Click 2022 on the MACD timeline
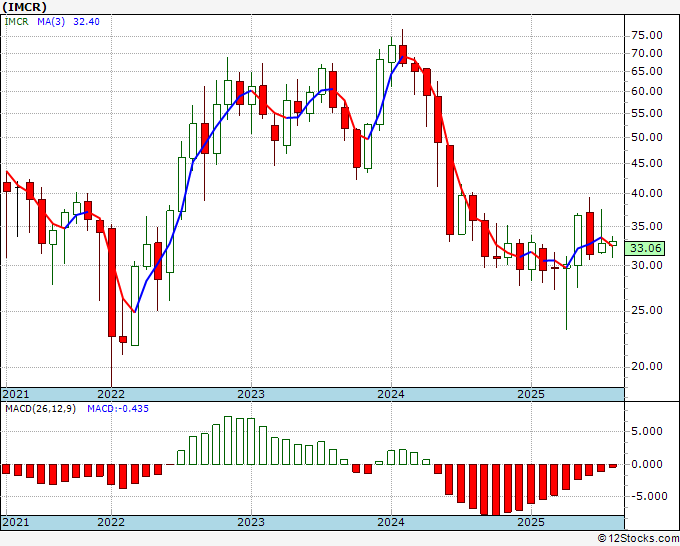 111,522
